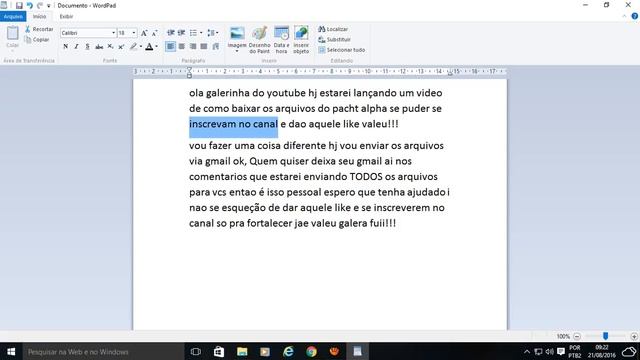Viewport: 640px width, 360px height.
Task: Click the volume speaker tray icon
Action: [549, 351]
